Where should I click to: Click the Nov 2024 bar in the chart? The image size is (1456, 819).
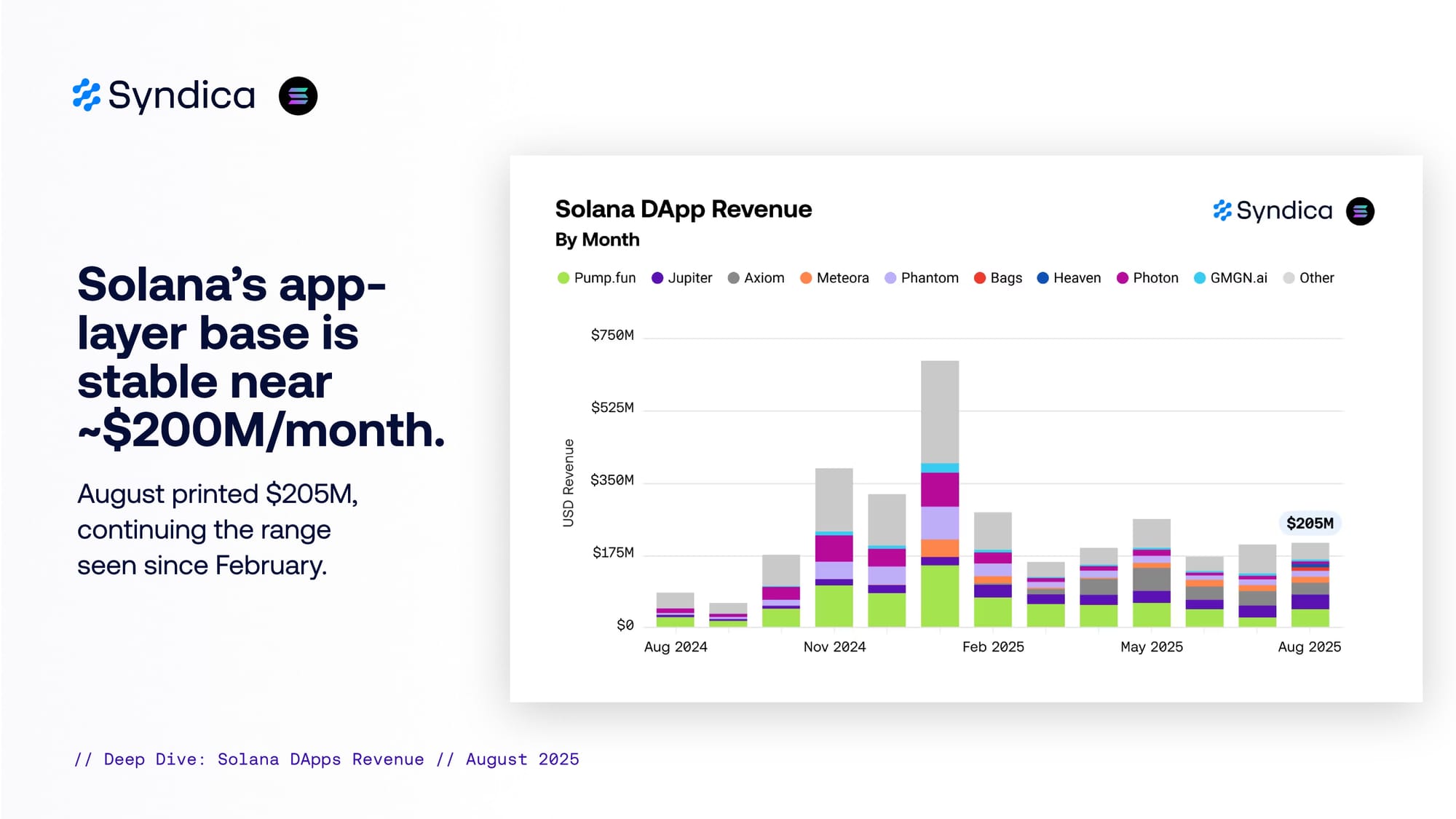coord(834,547)
